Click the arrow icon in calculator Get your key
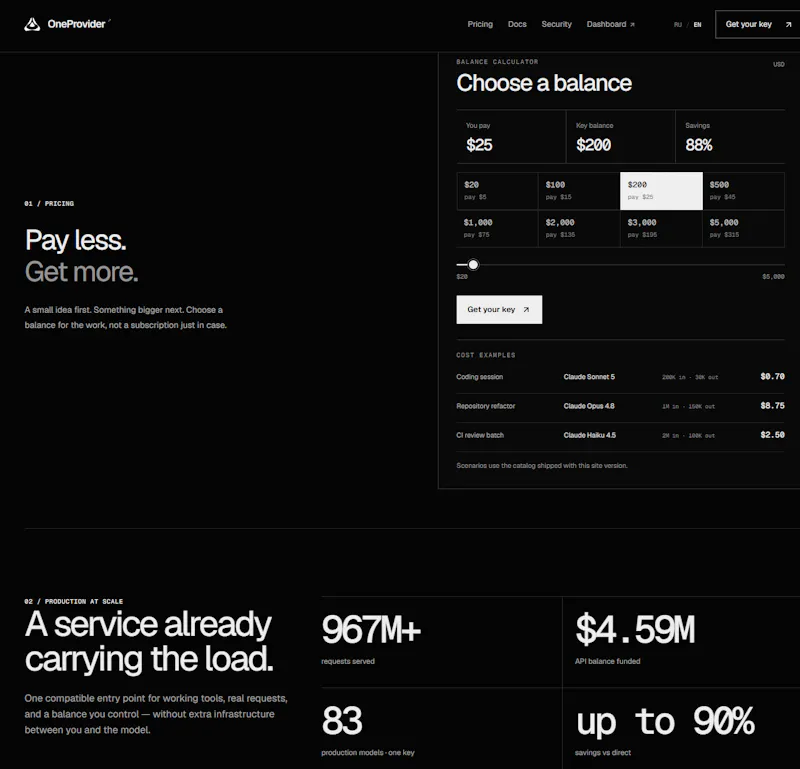The width and height of the screenshot is (800, 769). click(526, 309)
